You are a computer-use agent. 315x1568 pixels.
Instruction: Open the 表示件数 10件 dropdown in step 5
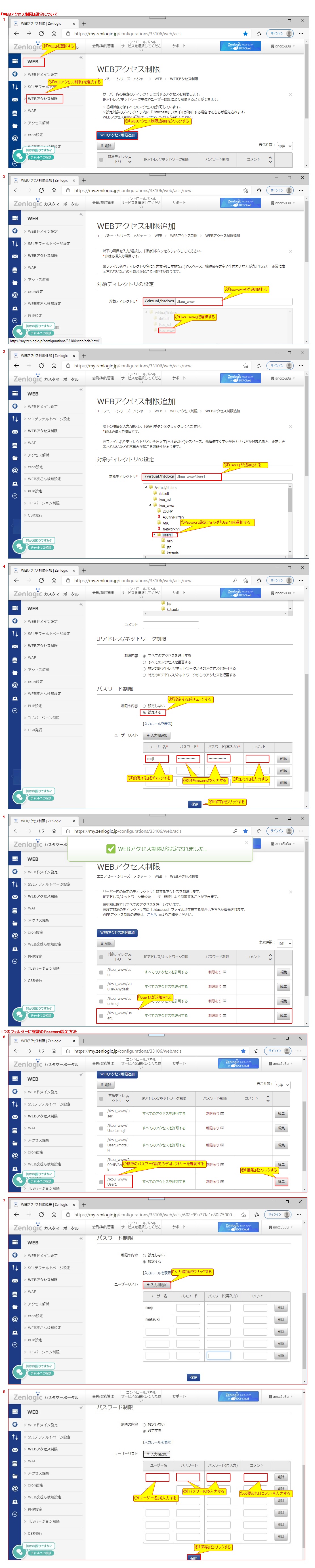coord(284,943)
